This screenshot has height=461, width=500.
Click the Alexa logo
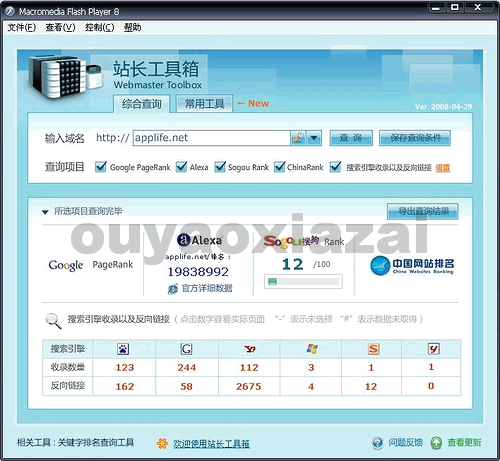tap(200, 240)
